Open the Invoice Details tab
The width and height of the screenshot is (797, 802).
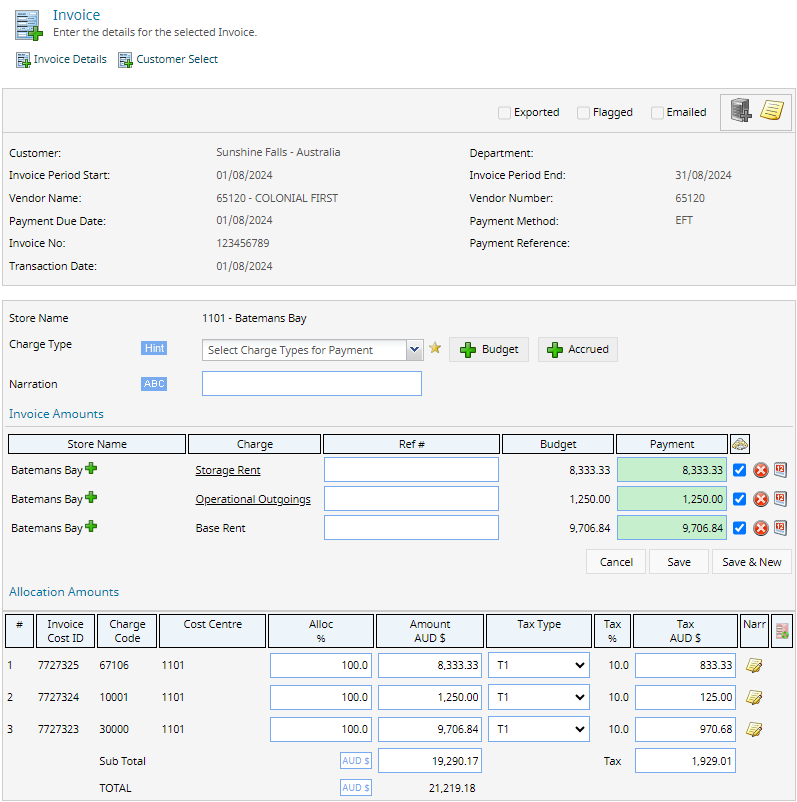(x=61, y=59)
